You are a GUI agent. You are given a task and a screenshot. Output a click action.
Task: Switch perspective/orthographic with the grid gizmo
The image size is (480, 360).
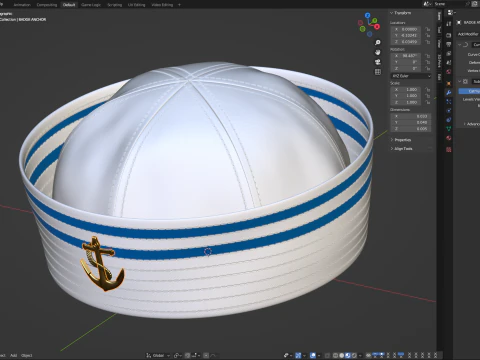[x=378, y=72]
